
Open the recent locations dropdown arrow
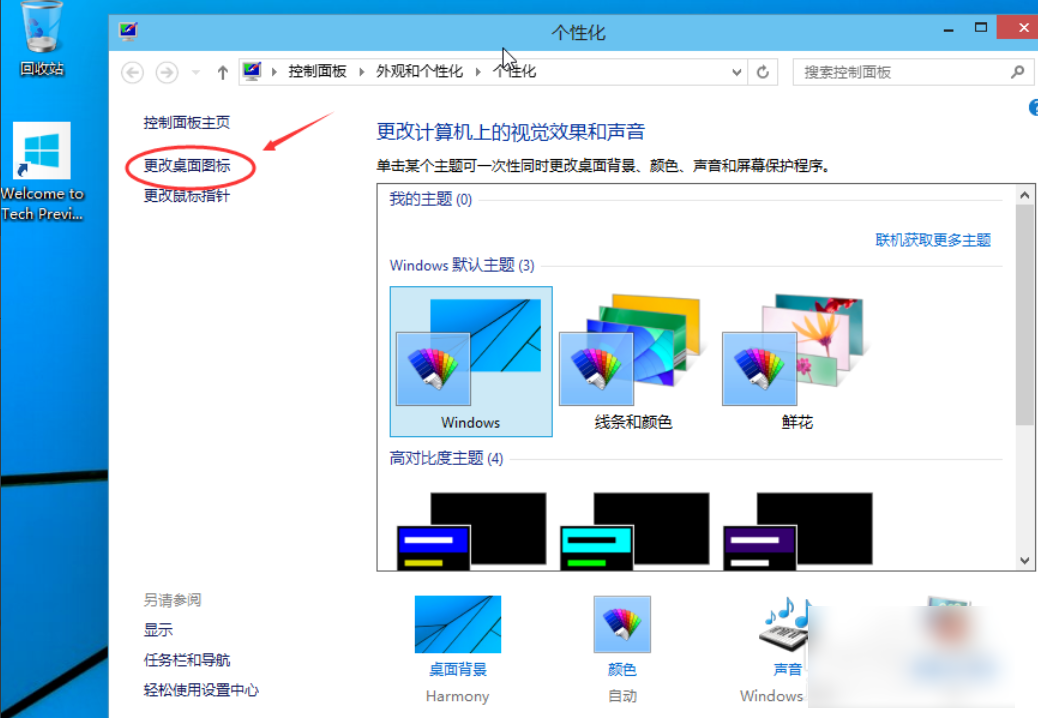click(x=196, y=72)
